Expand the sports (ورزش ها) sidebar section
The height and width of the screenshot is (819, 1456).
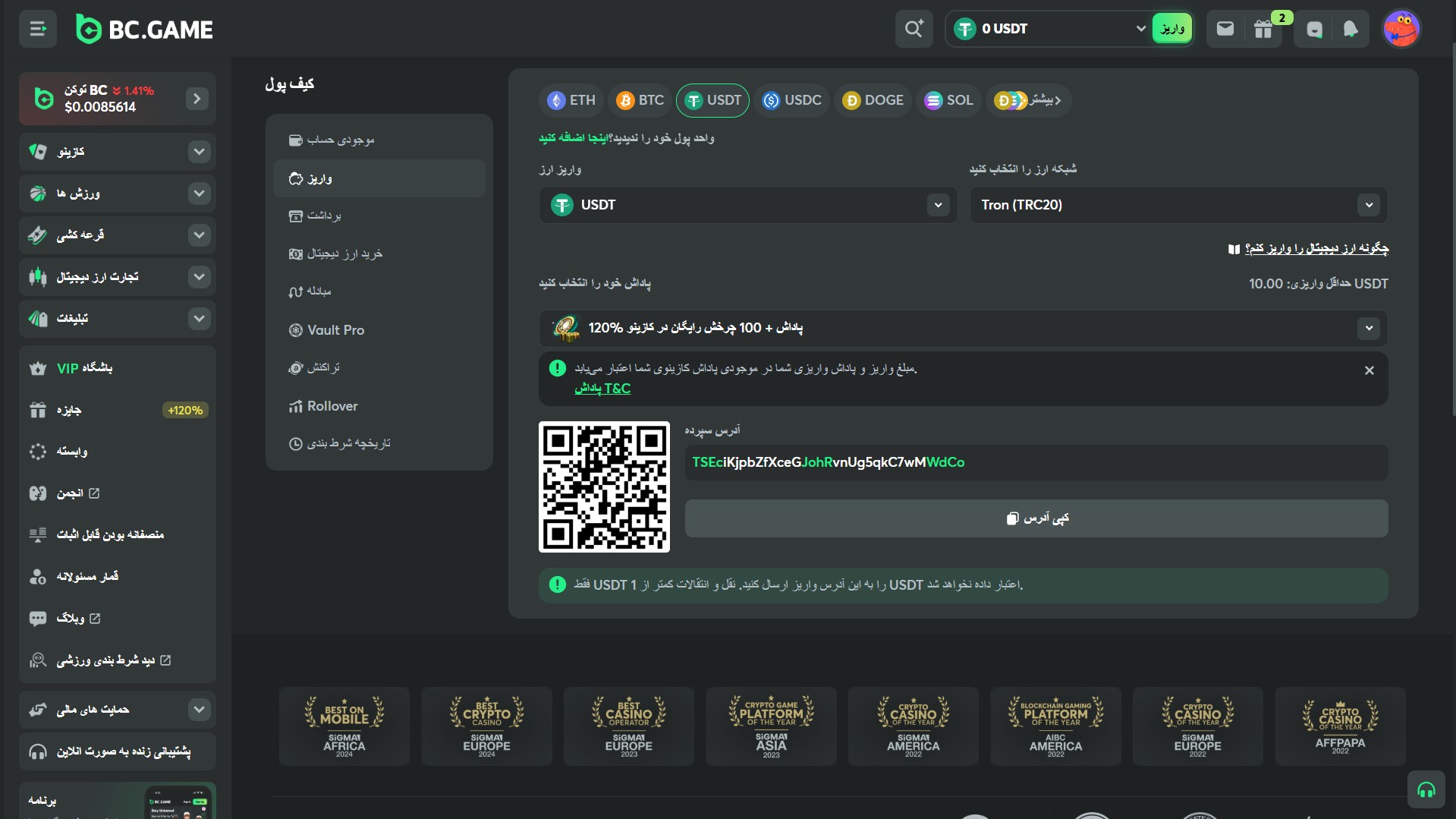pyautogui.click(x=118, y=194)
